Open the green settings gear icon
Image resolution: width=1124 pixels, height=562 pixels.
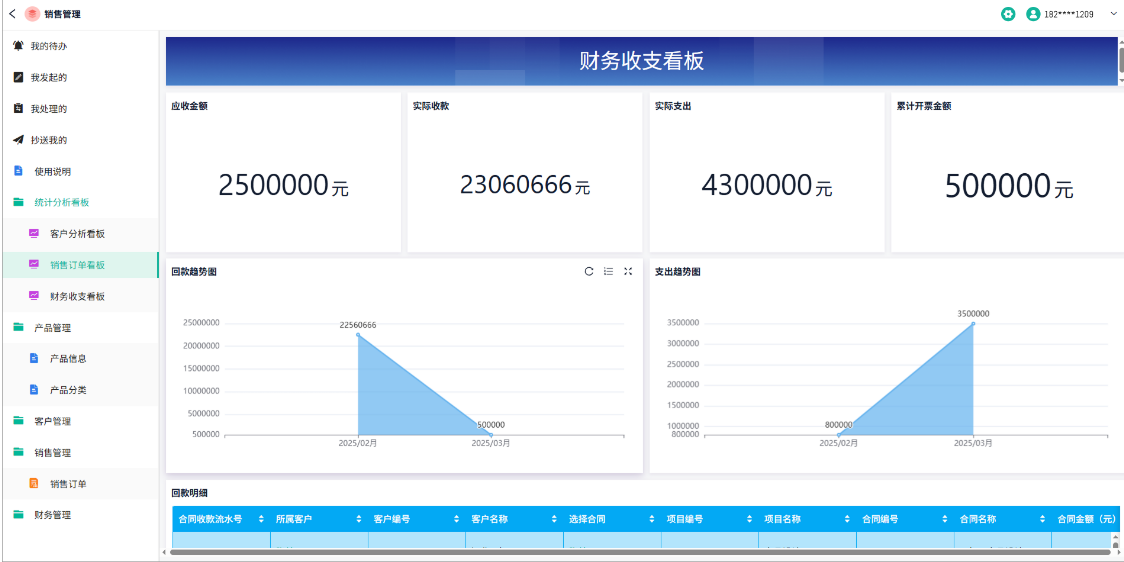1008,14
